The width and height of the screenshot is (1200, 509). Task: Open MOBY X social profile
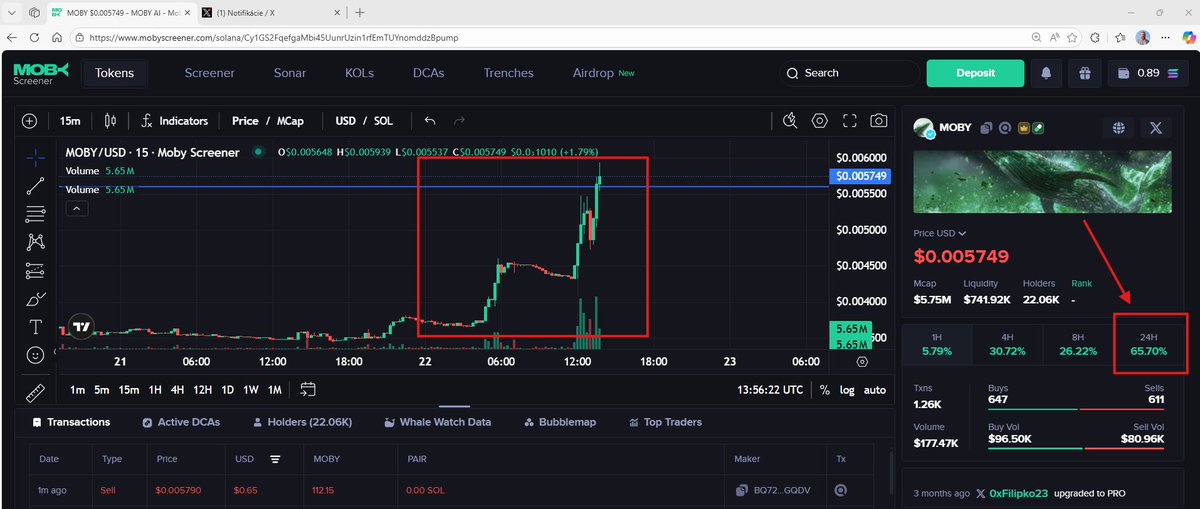click(1155, 128)
